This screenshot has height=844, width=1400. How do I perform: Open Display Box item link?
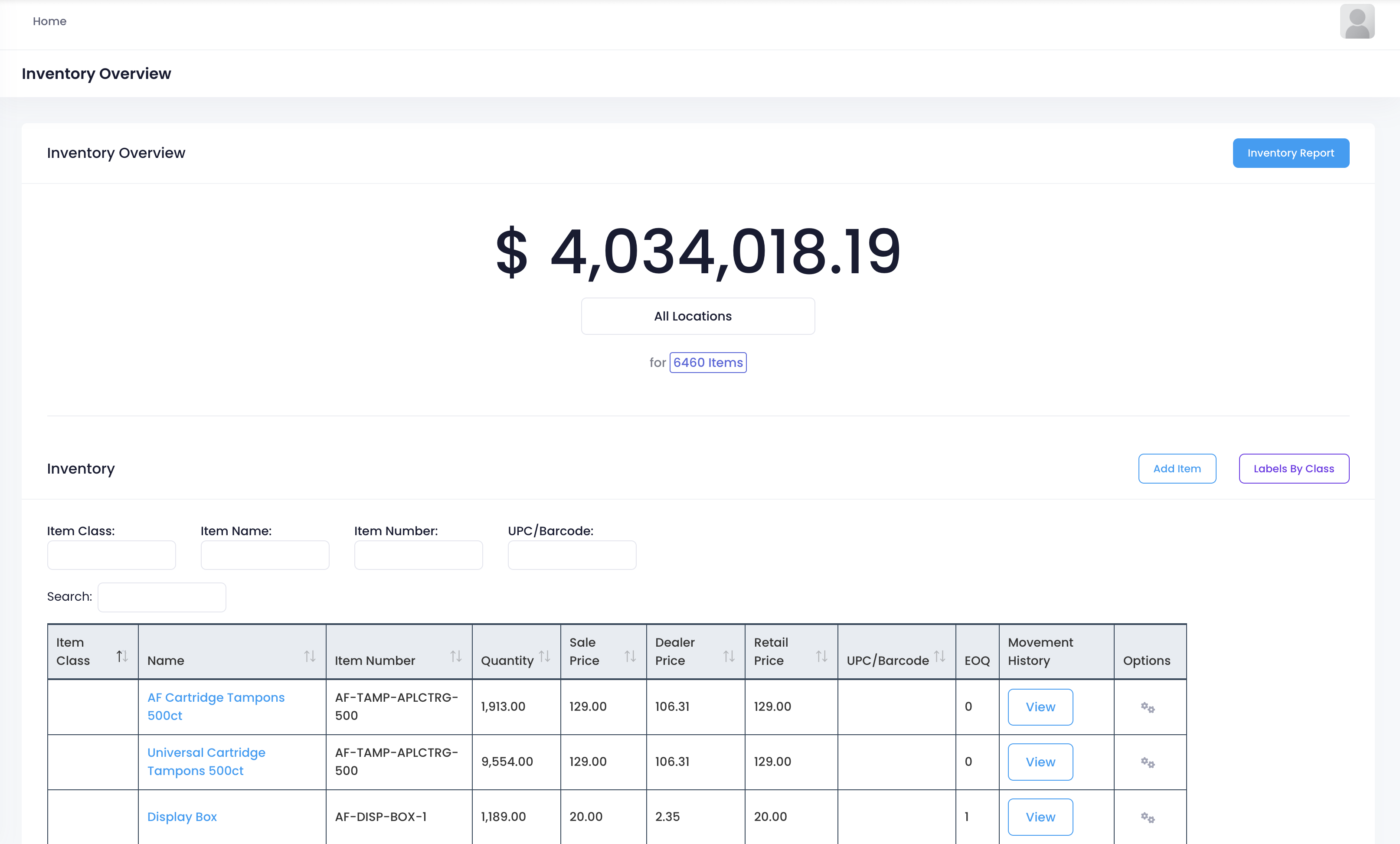pyautogui.click(x=182, y=817)
